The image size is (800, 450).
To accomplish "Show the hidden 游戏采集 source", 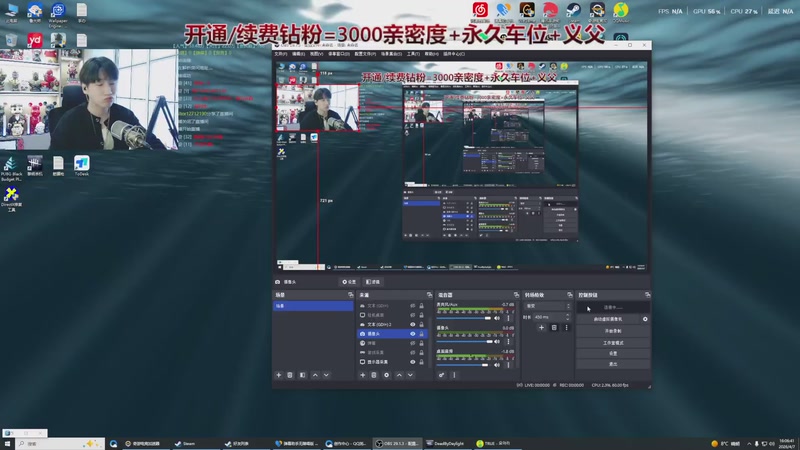I will click(413, 353).
